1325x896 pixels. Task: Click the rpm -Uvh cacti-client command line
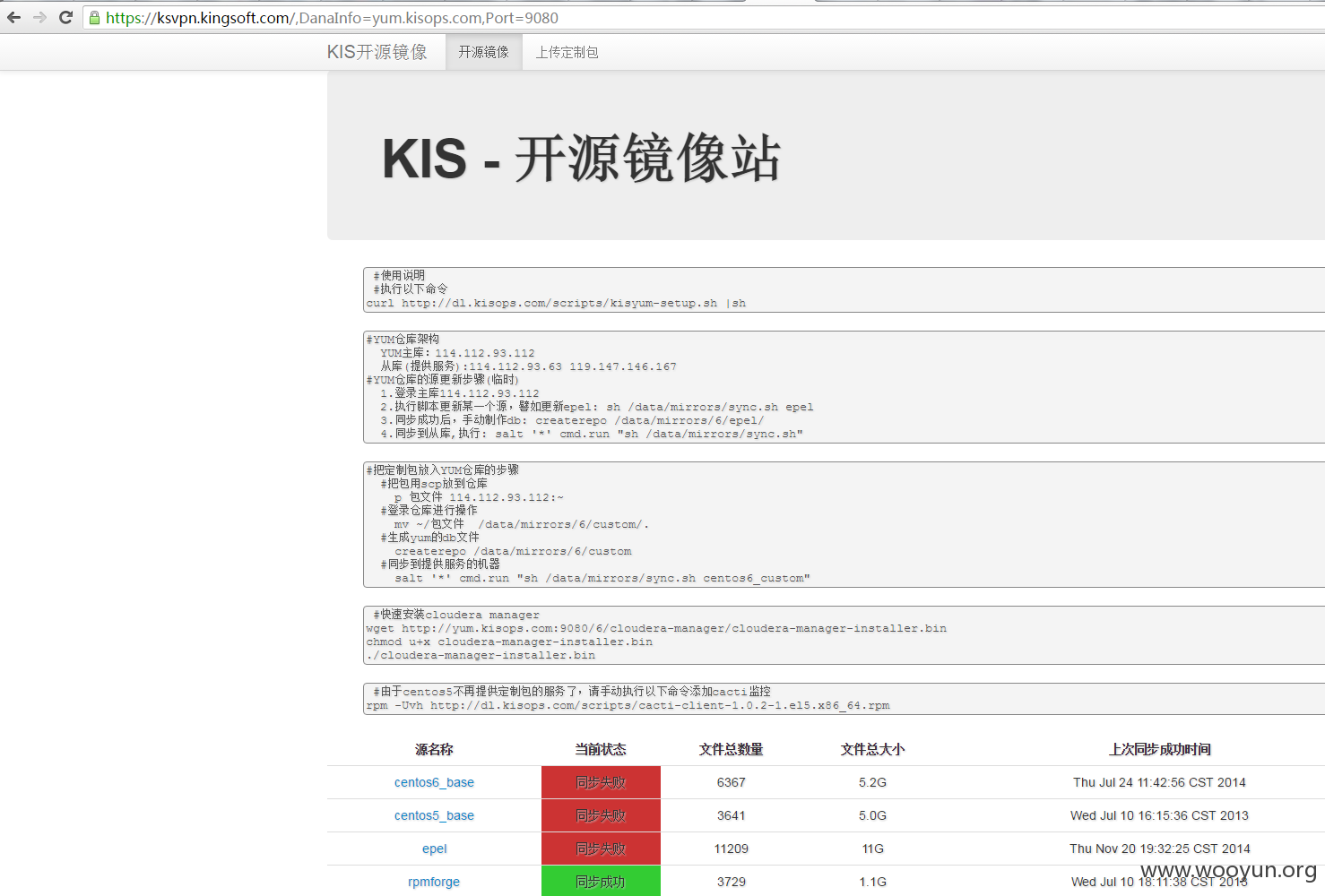click(628, 705)
